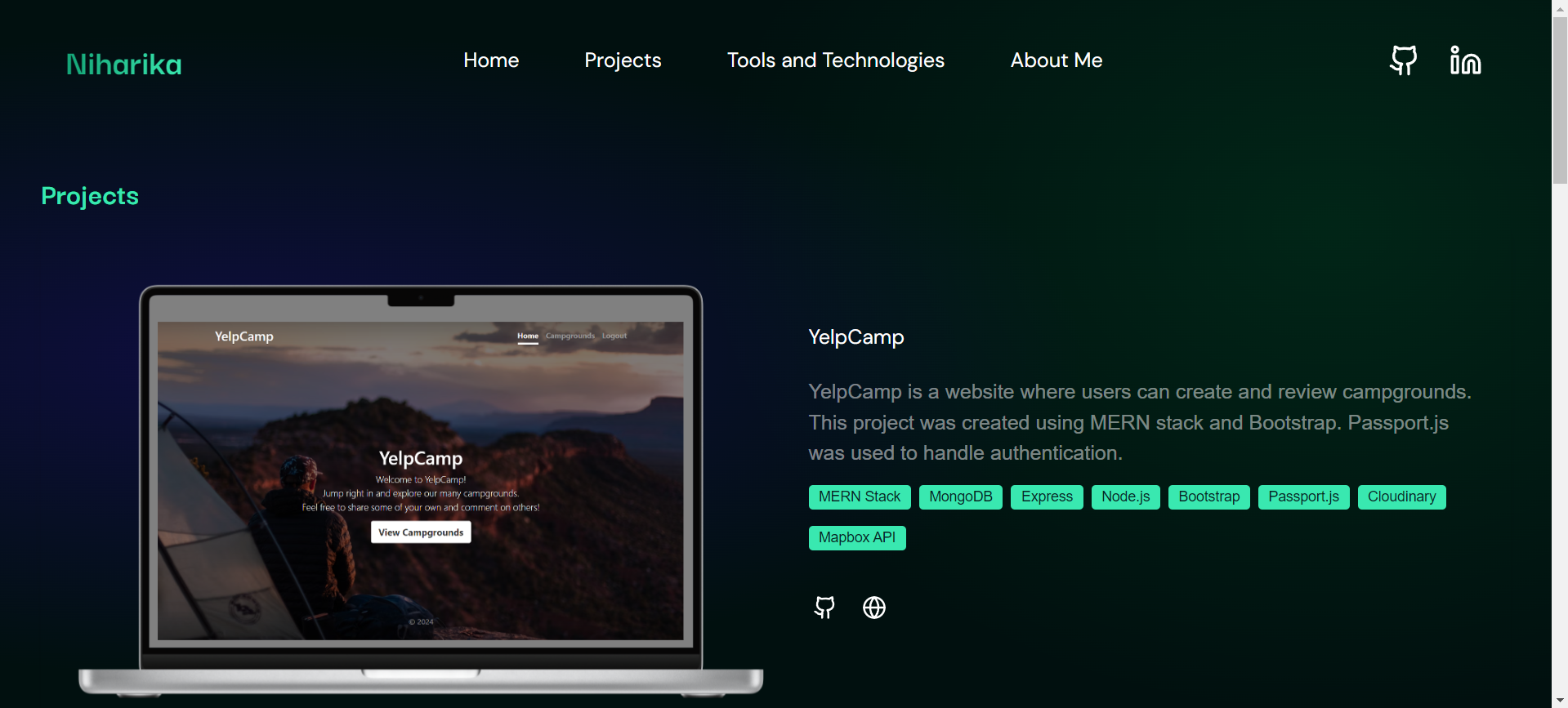Click the Mapbox API tag
Viewport: 1568px width, 708px height.
point(857,538)
